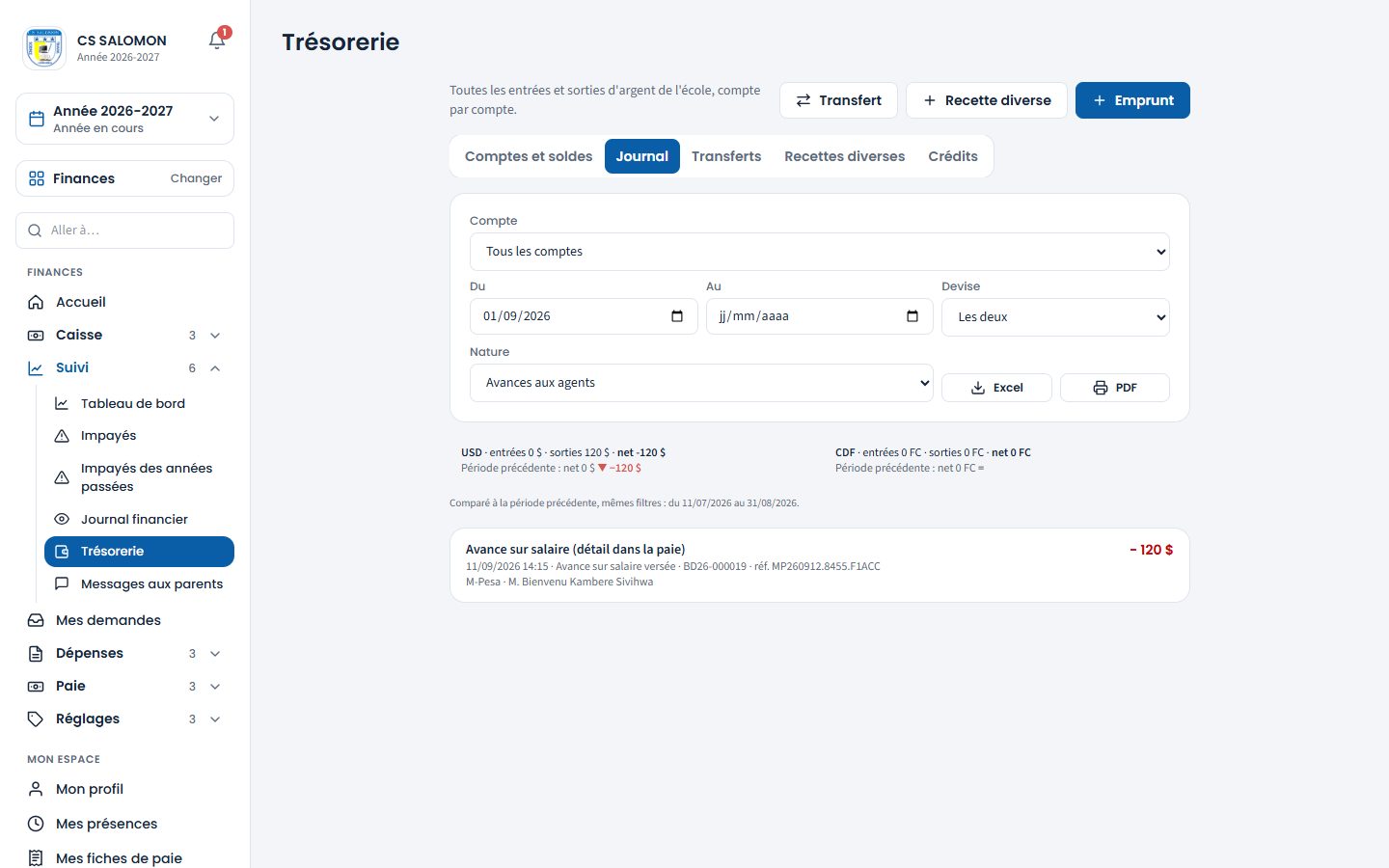
Task: Click the Mes demandes inbox icon
Action: point(36,620)
